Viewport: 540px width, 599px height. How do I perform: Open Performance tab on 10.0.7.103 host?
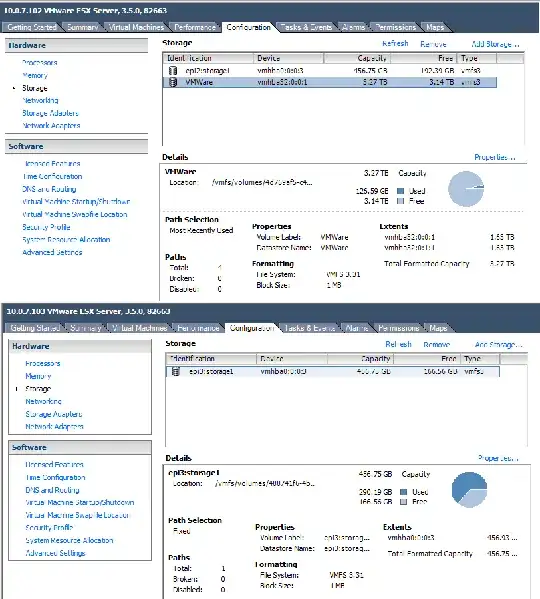198,328
